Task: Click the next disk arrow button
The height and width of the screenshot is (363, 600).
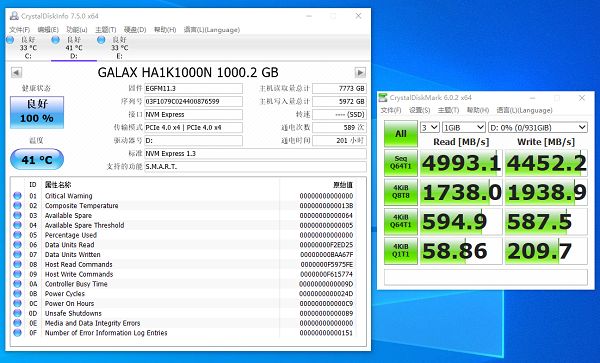Action: coord(360,72)
